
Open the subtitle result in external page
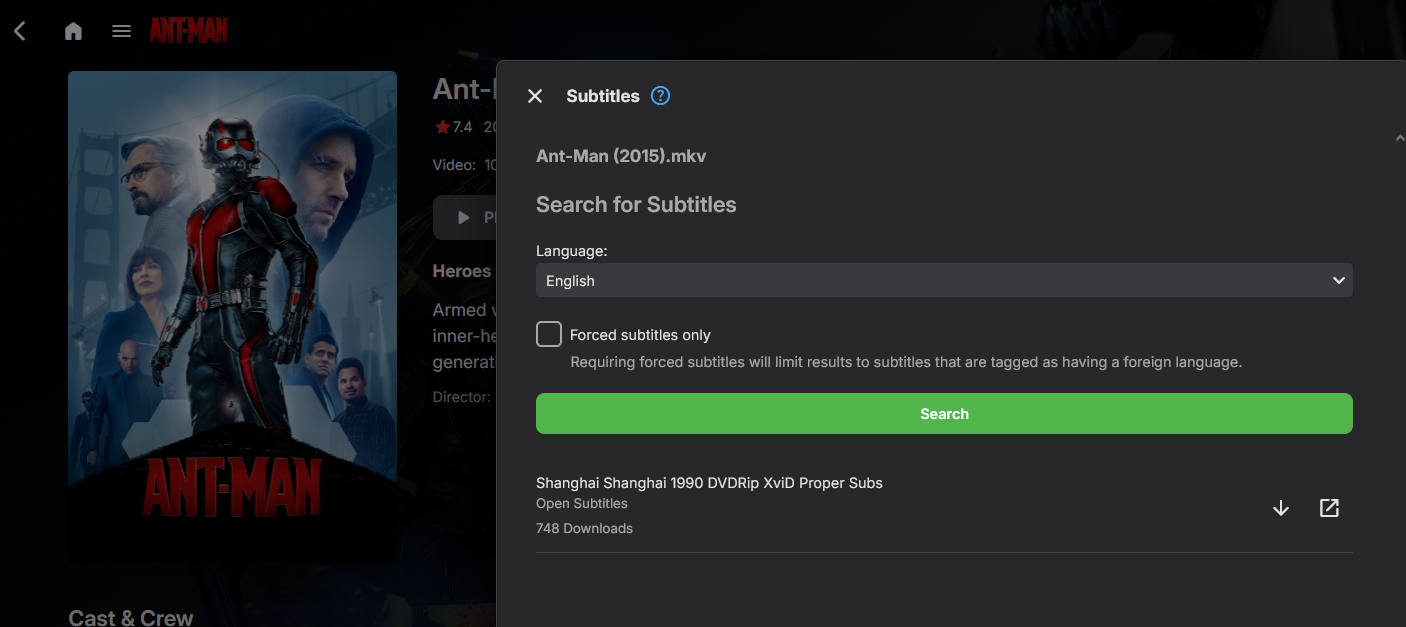pyautogui.click(x=1329, y=508)
